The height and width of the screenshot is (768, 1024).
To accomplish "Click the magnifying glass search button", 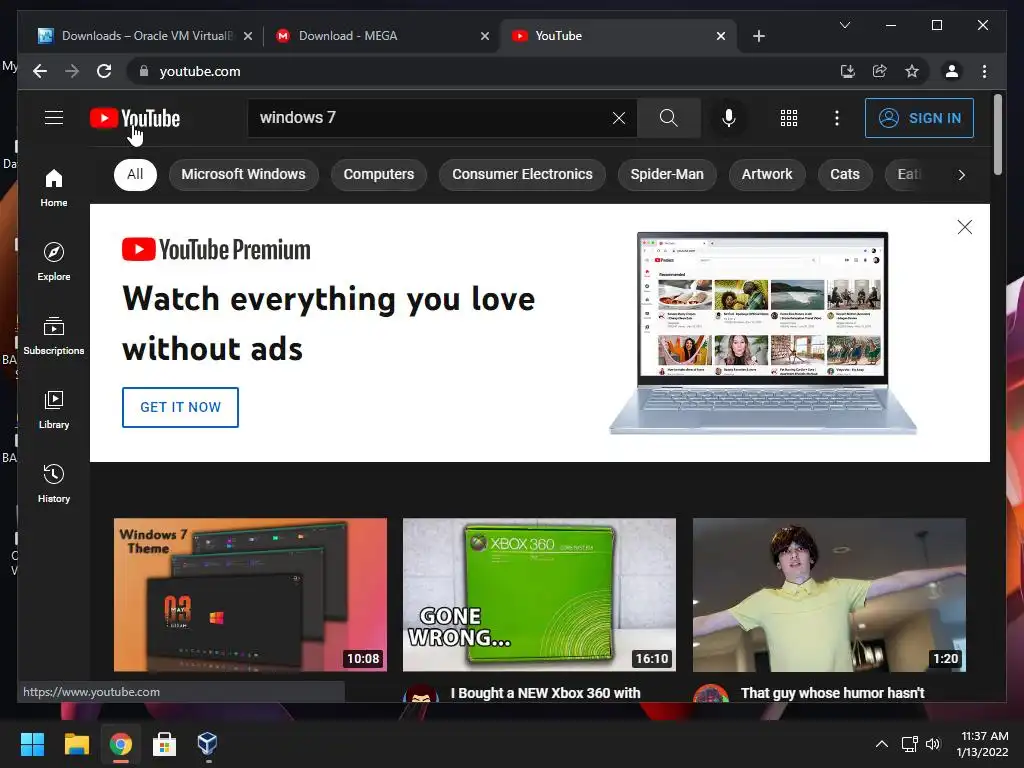I will tap(669, 118).
